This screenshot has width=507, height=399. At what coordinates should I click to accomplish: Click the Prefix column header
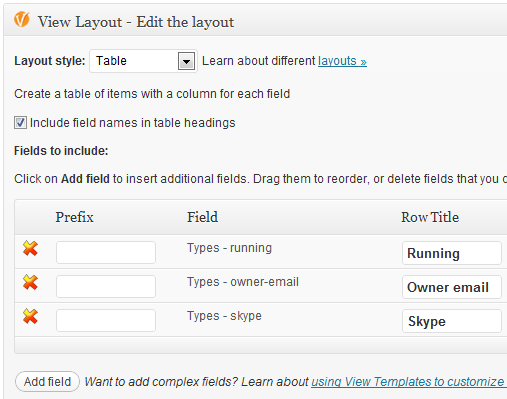coord(74,217)
